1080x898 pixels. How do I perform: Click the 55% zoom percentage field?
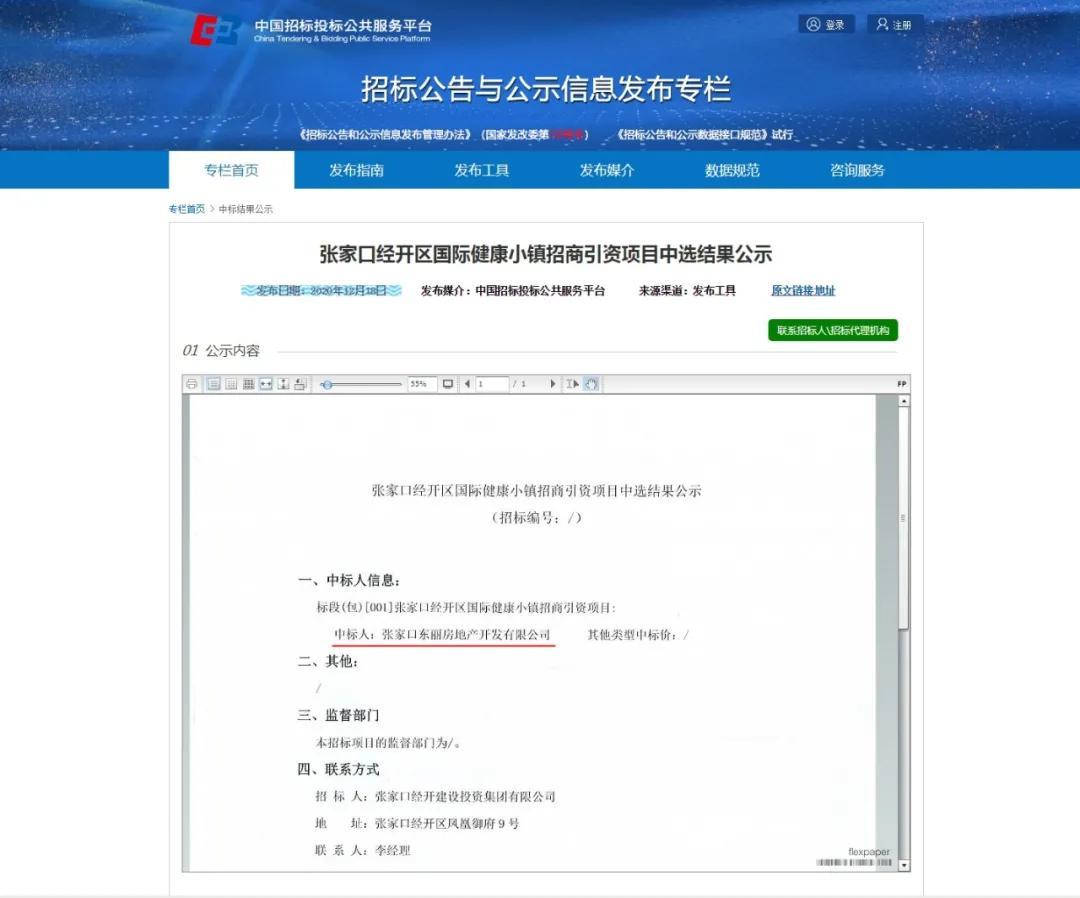pos(422,384)
